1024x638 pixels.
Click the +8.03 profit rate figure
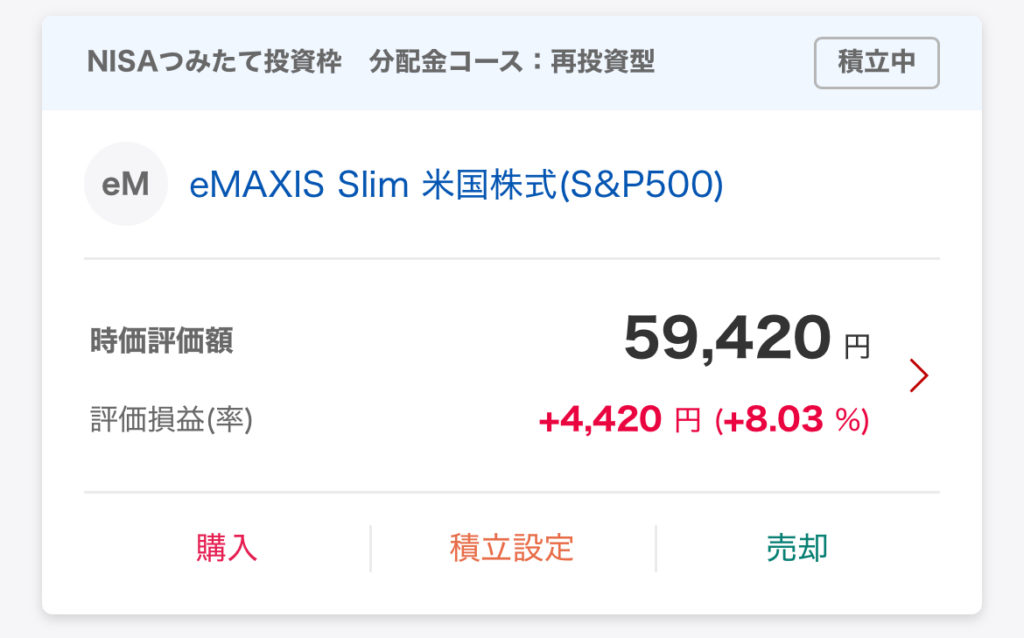click(x=776, y=421)
